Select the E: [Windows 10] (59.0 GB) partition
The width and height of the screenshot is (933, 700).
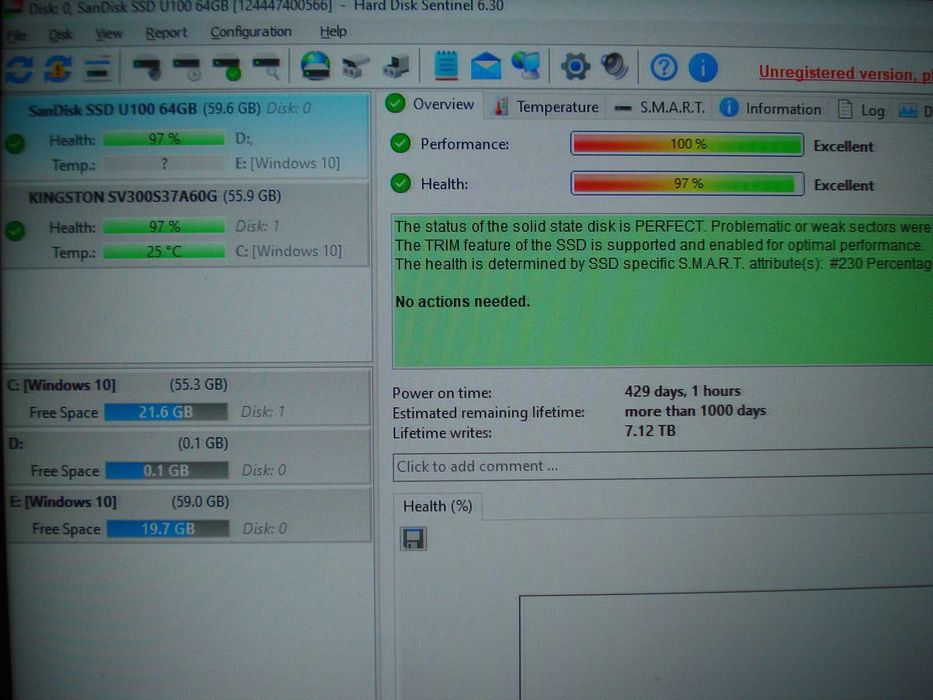189,515
